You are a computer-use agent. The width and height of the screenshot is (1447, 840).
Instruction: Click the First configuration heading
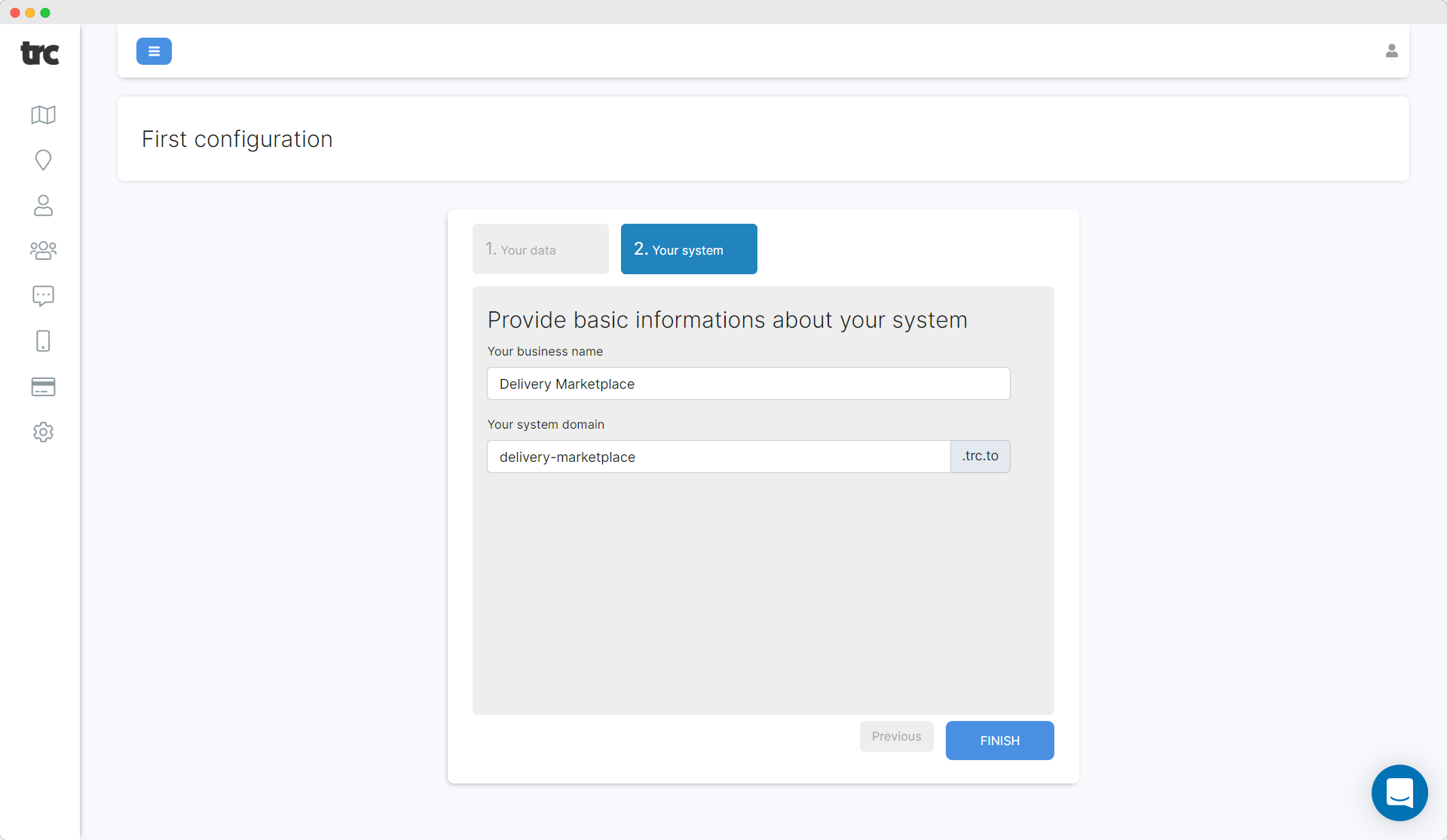[237, 139]
